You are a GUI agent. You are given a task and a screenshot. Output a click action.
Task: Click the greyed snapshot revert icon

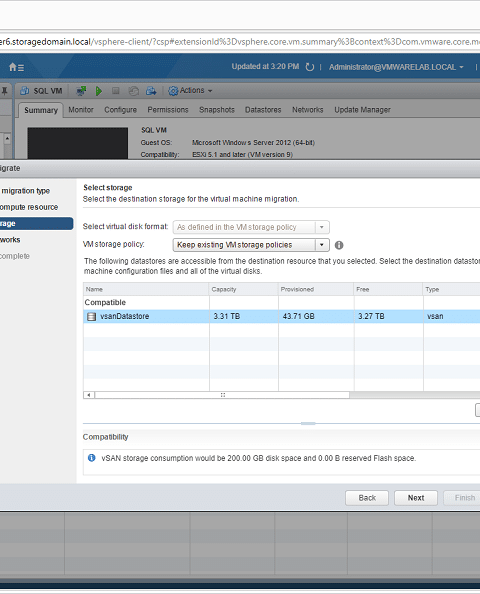coord(133,91)
